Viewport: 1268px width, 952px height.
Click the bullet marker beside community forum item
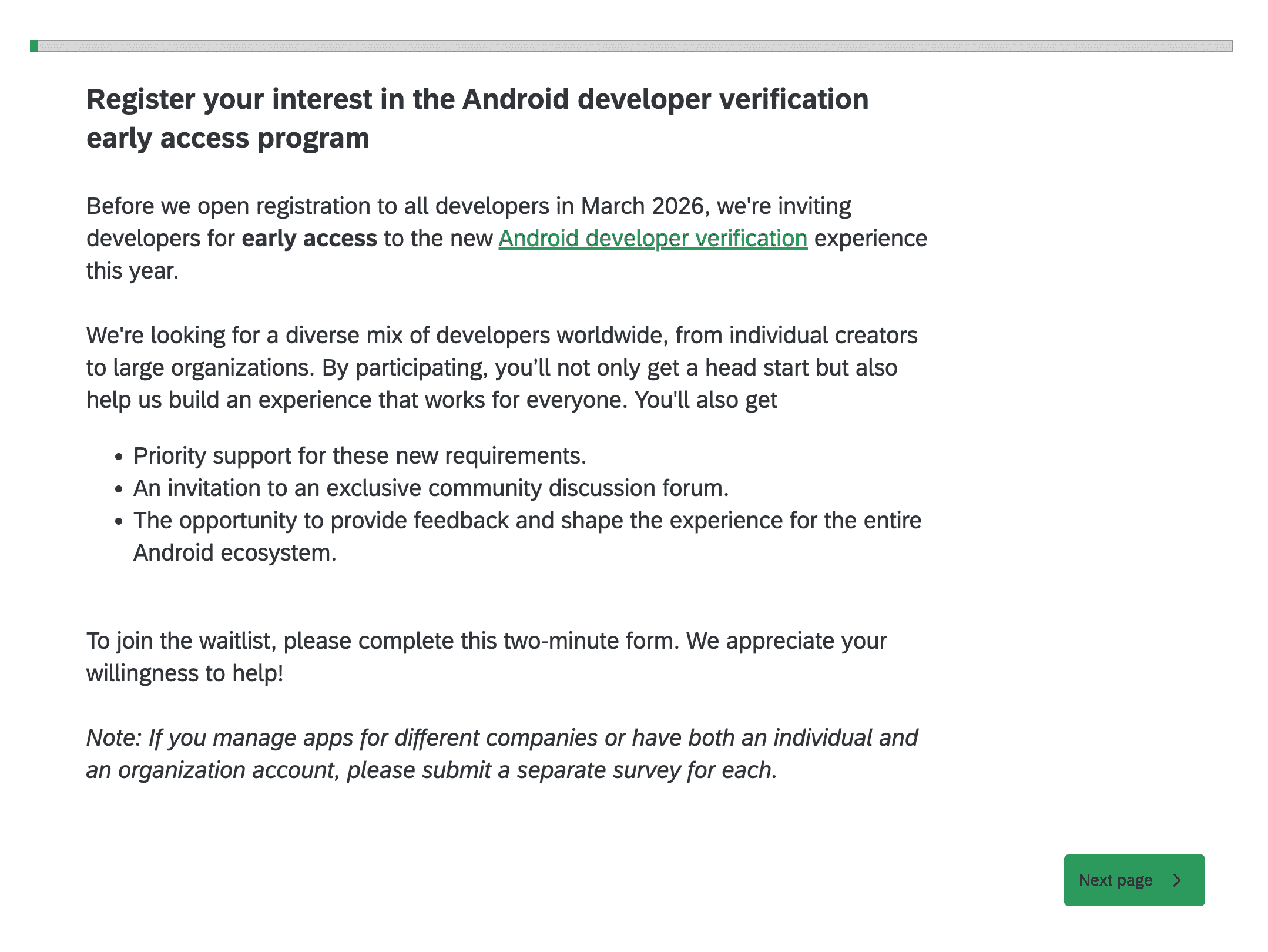[119, 488]
